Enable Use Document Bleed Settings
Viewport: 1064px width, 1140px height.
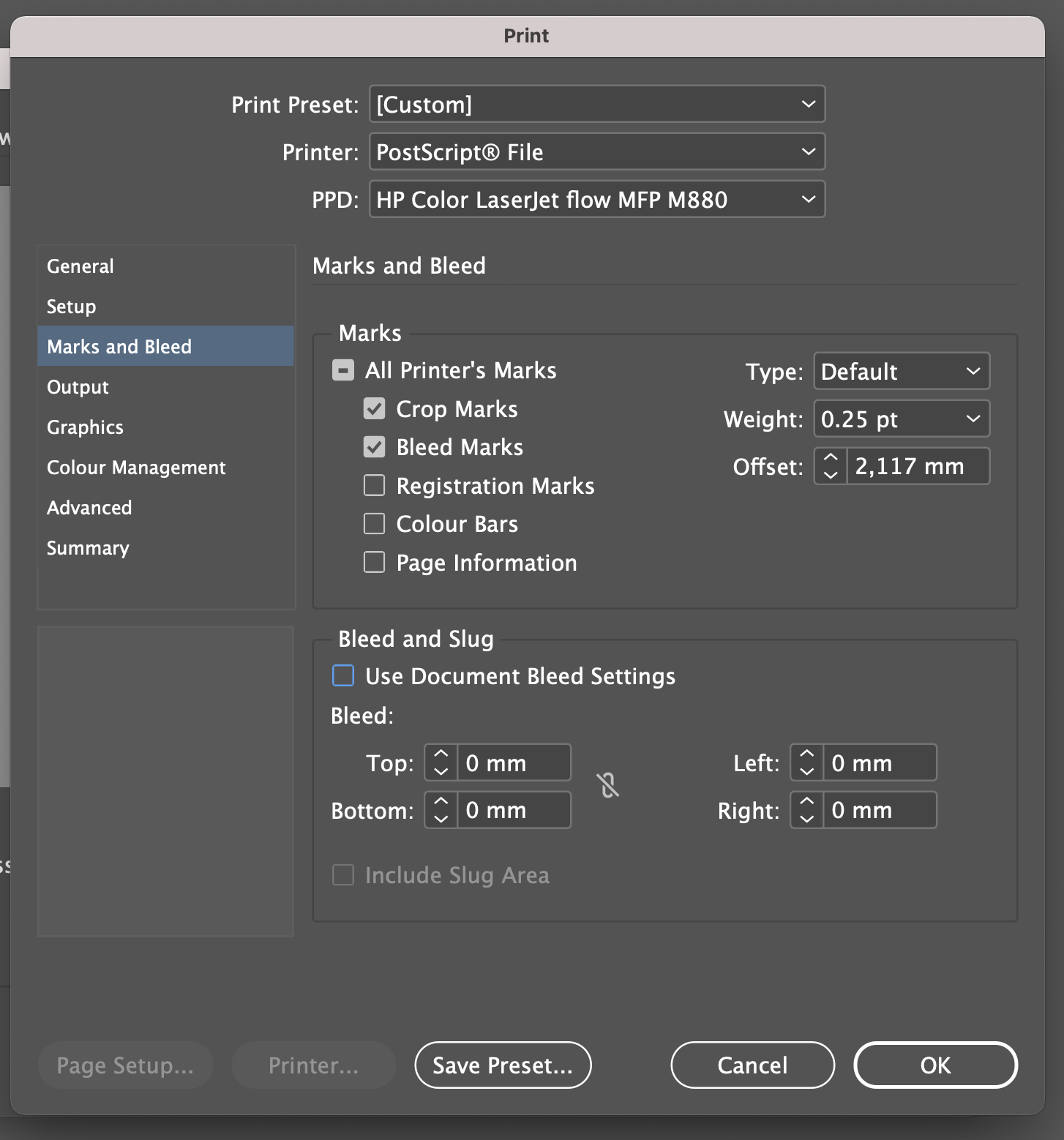tap(343, 676)
